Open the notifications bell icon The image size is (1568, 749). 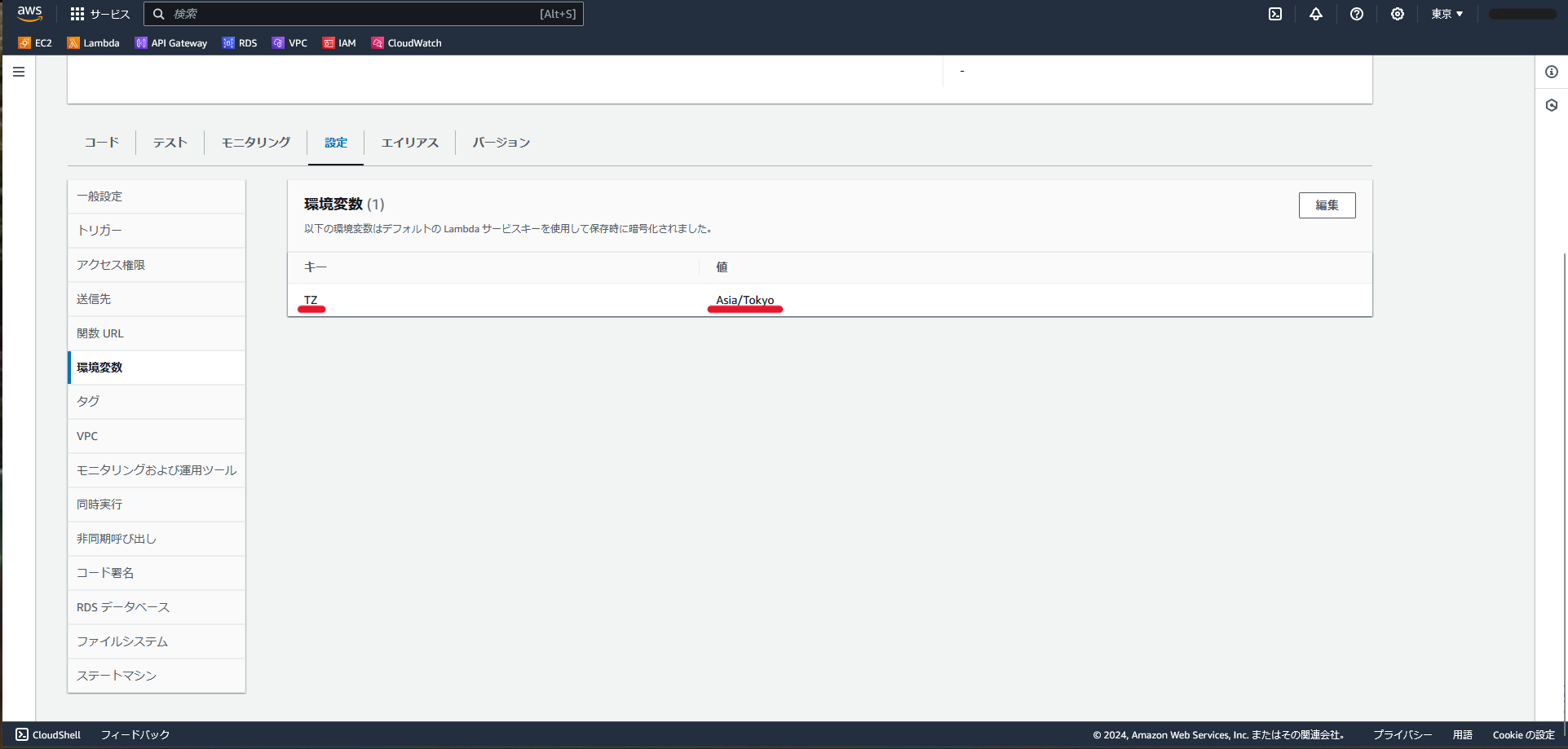(1316, 14)
